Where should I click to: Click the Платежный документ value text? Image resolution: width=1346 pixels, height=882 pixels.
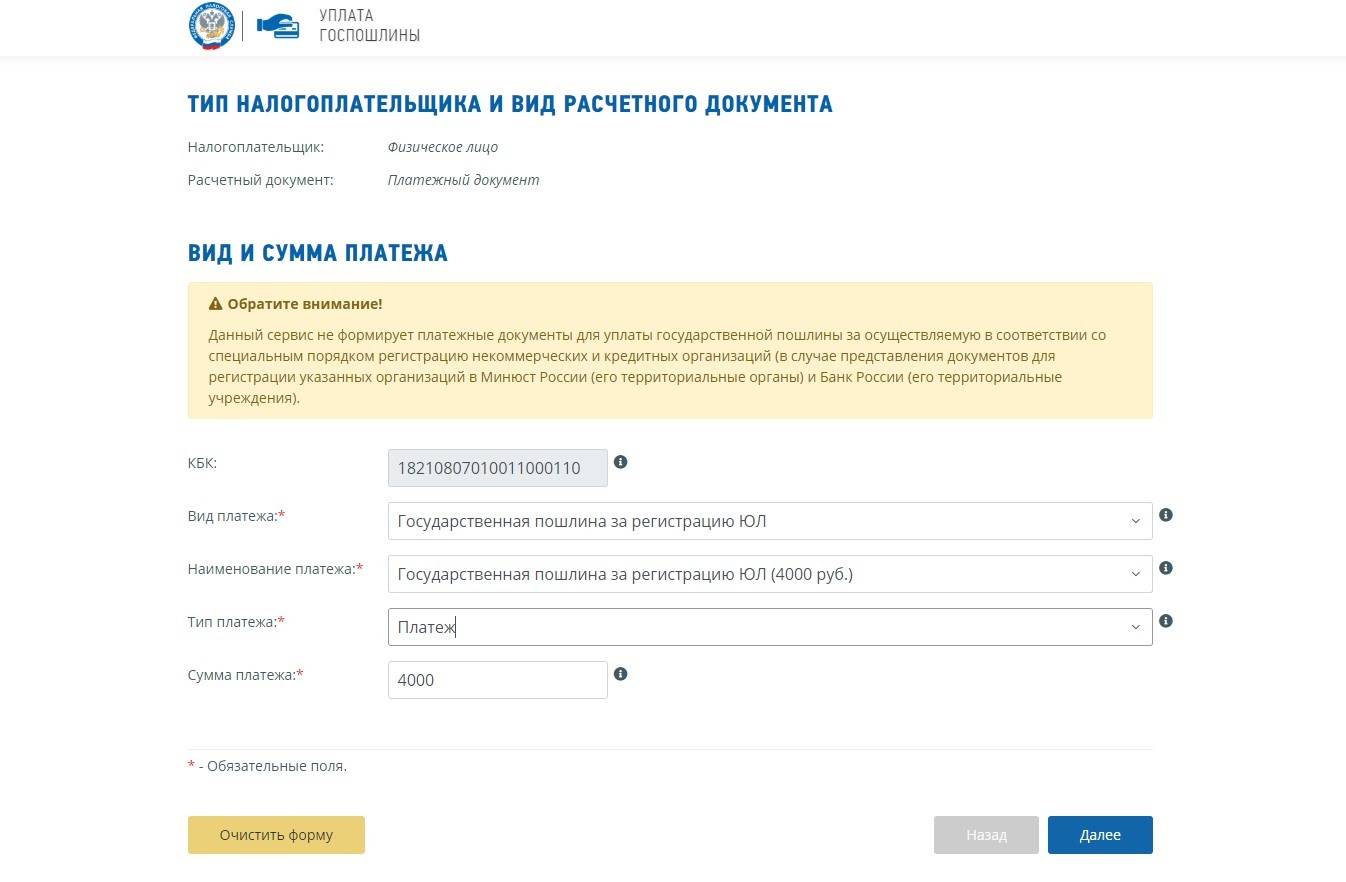coord(463,180)
